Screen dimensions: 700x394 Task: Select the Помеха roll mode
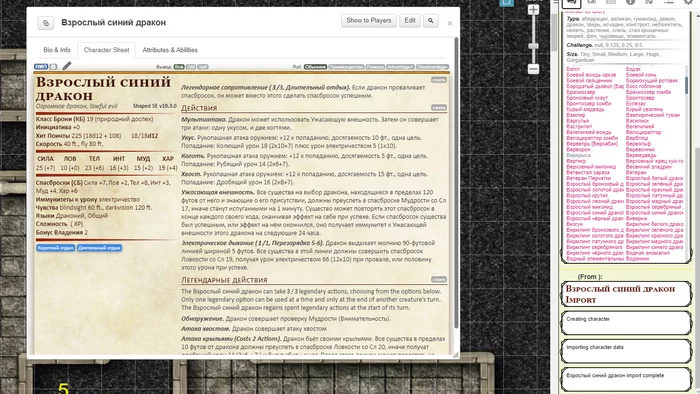pos(375,67)
